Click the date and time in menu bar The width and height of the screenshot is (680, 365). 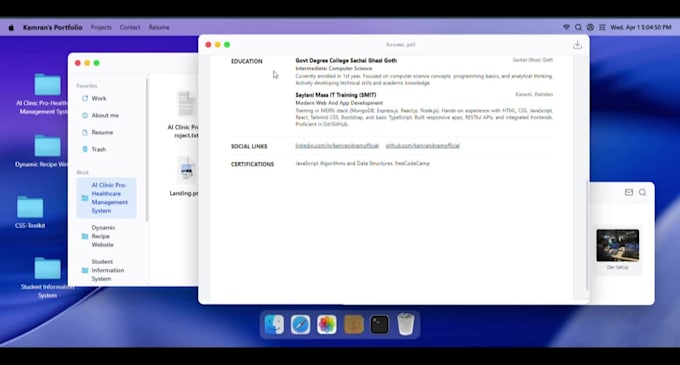[x=641, y=27]
